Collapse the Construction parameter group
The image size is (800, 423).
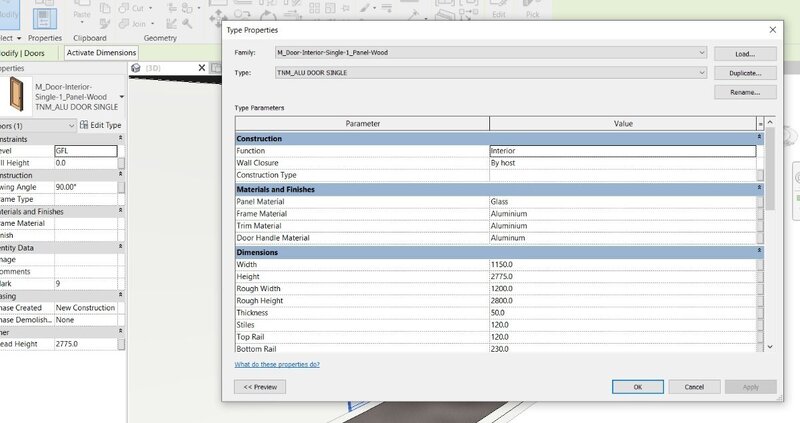pyautogui.click(x=760, y=138)
